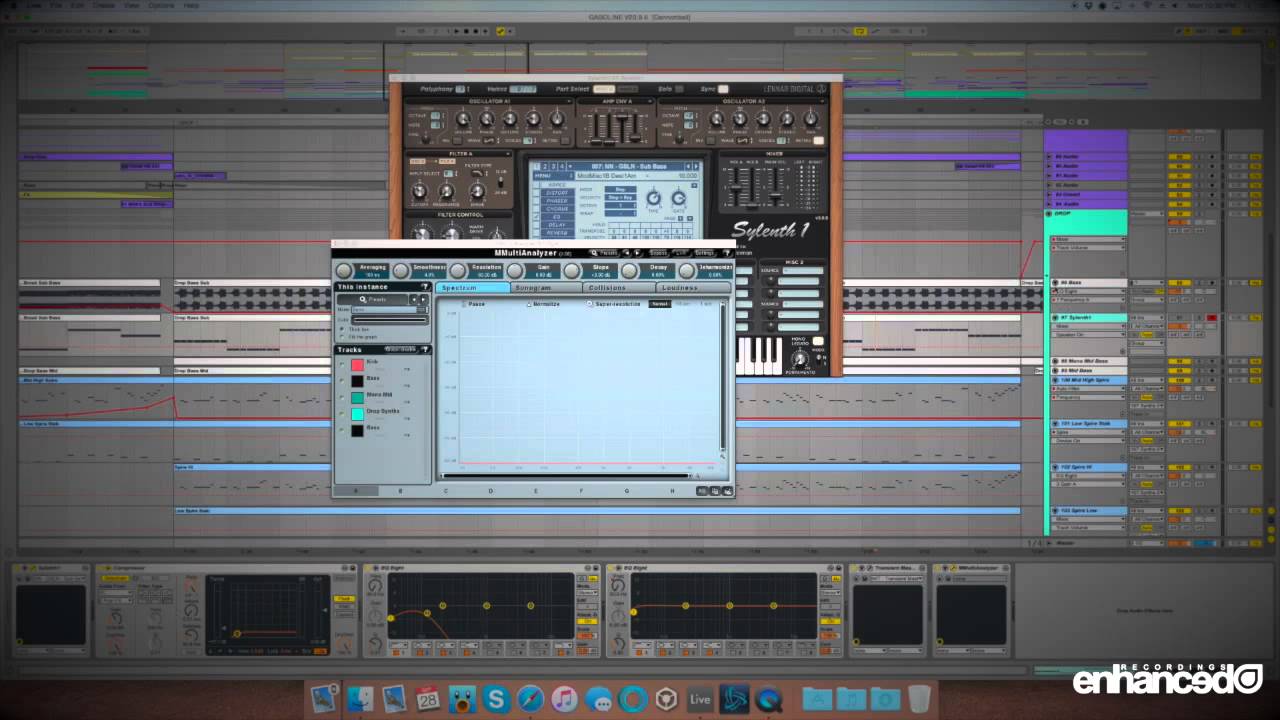Image resolution: width=1280 pixels, height=720 pixels.
Task: Open Finder from the dock
Action: 360,698
